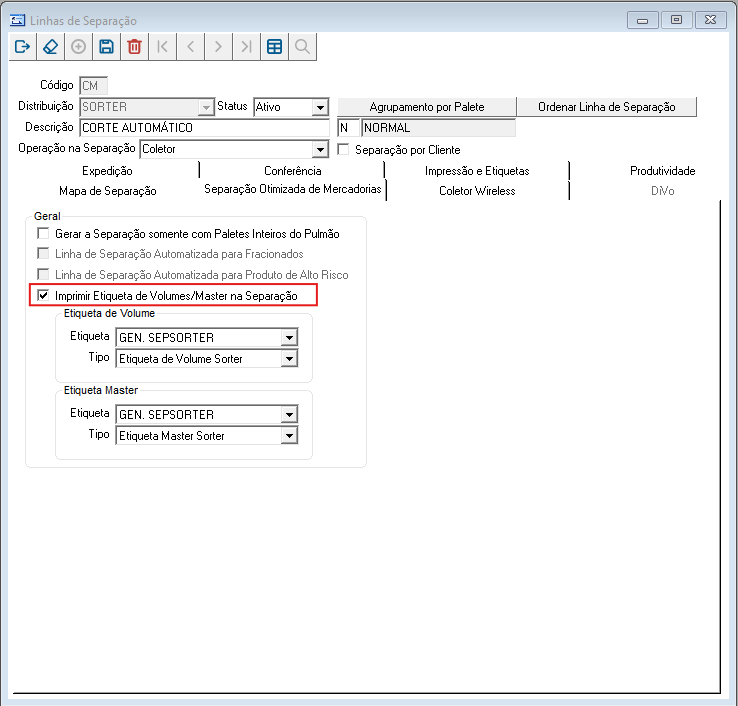This screenshot has width=738, height=706.
Task: Click the Descrição field CORTE AUTOMÁTICO
Action: (x=205, y=128)
